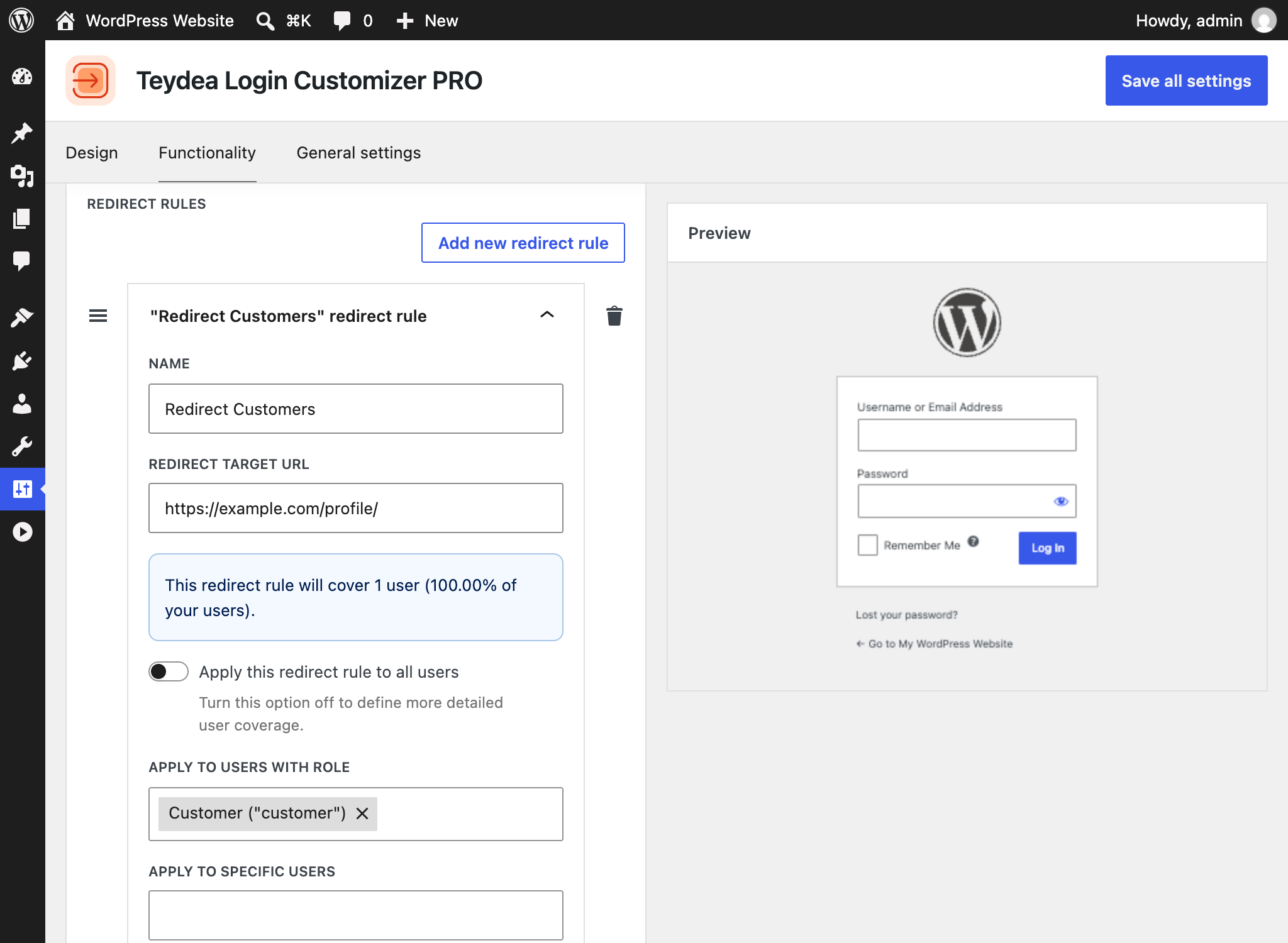Open the Users sidebar icon
The image size is (1288, 943).
(x=22, y=404)
